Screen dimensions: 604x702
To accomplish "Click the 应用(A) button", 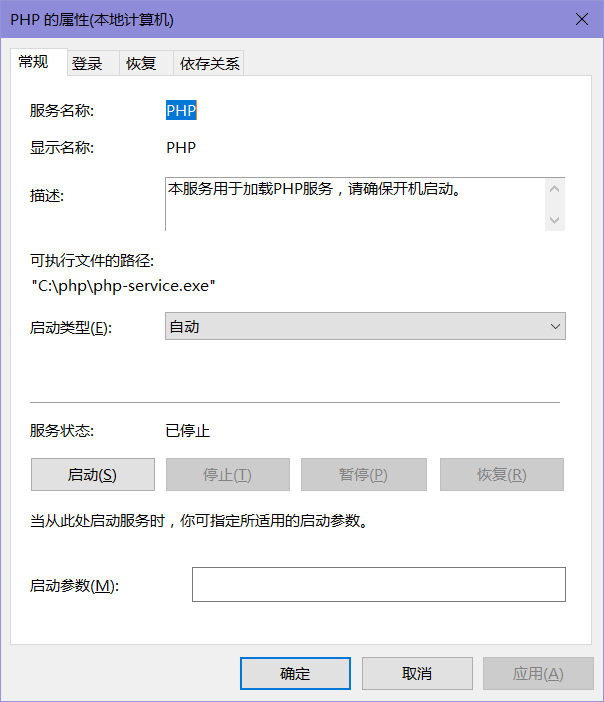I will point(538,673).
